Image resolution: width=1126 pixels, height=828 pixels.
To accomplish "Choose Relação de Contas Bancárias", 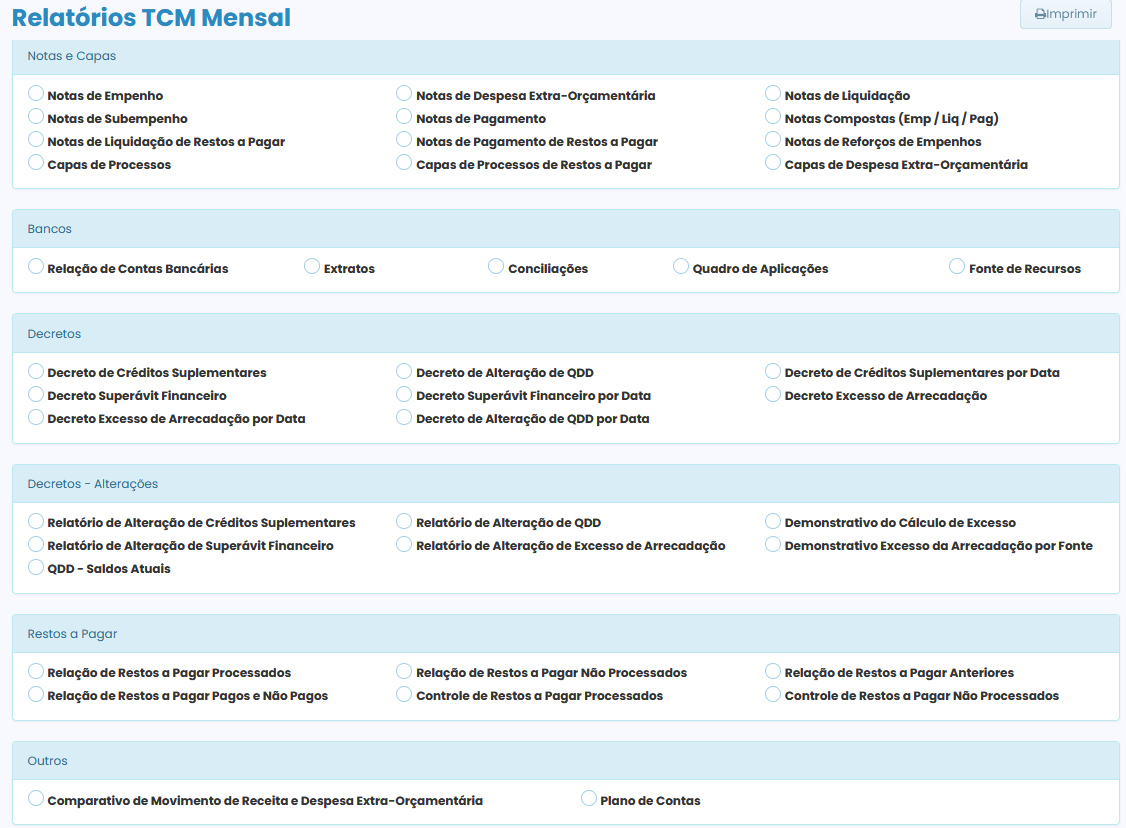I will (36, 266).
